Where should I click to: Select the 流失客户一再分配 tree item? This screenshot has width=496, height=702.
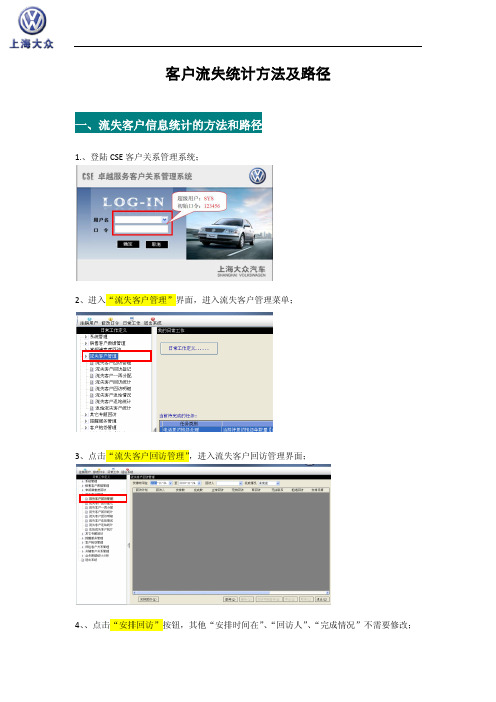tap(113, 375)
